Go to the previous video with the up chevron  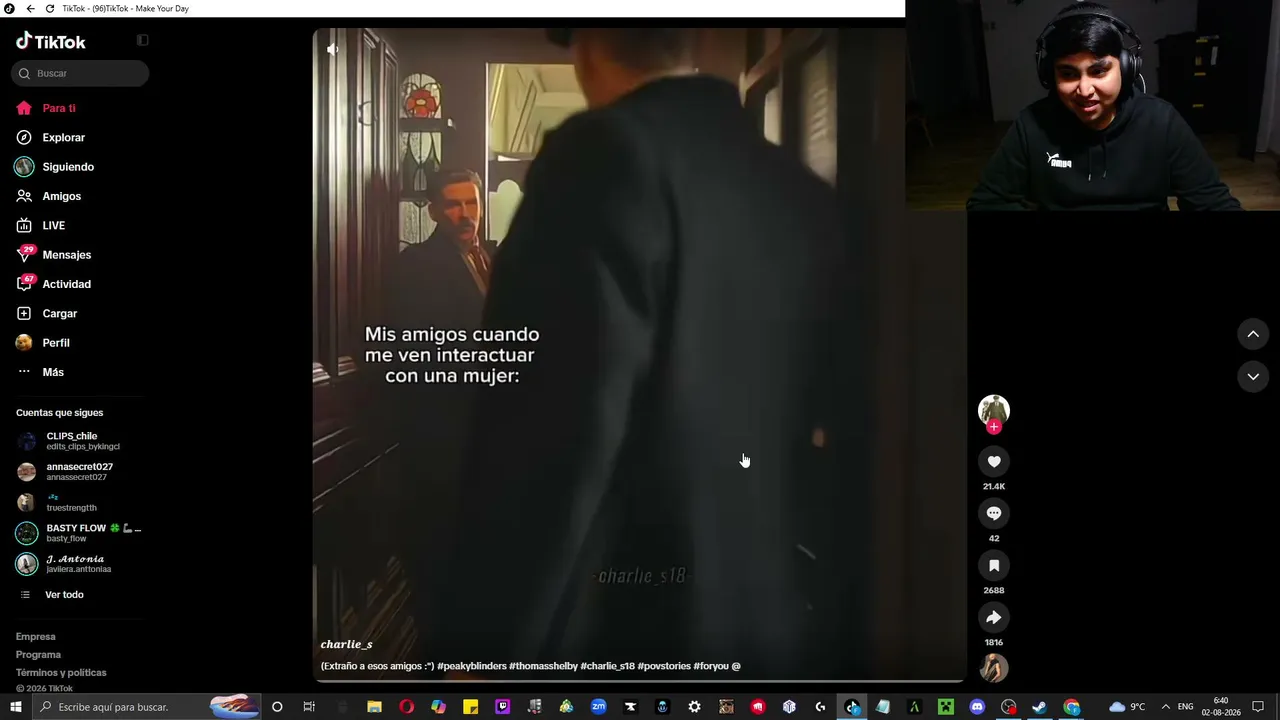pos(1253,334)
